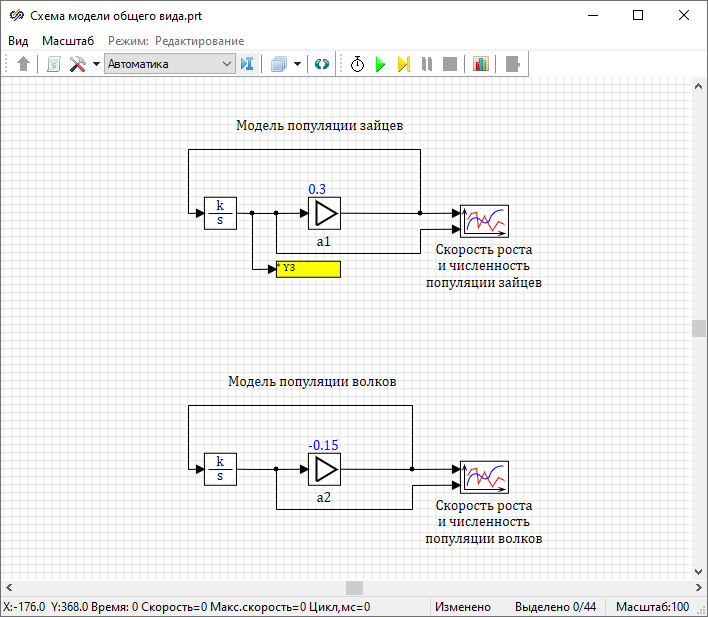Click the teal refresh arrows icon
The width and height of the screenshot is (708, 617).
tap(322, 64)
